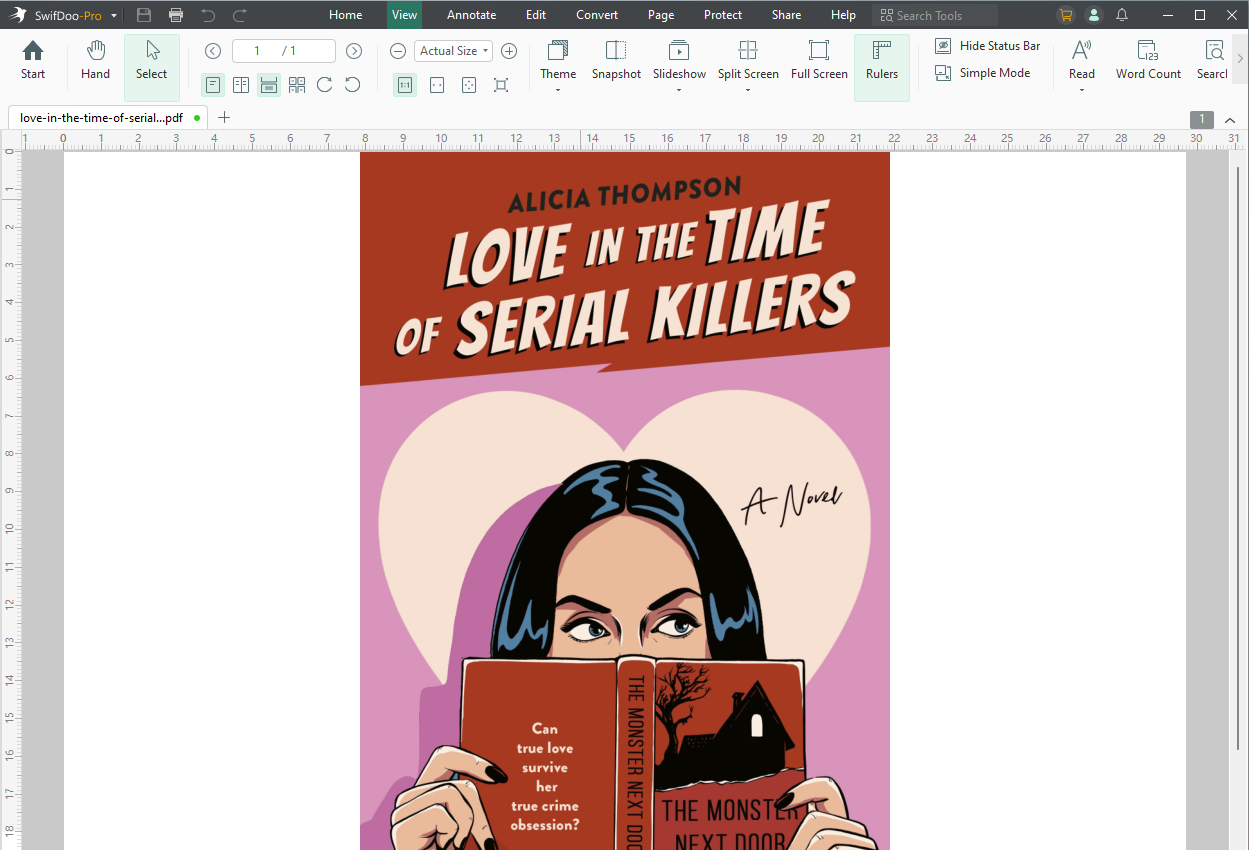Redo the last undone action

coord(240,15)
